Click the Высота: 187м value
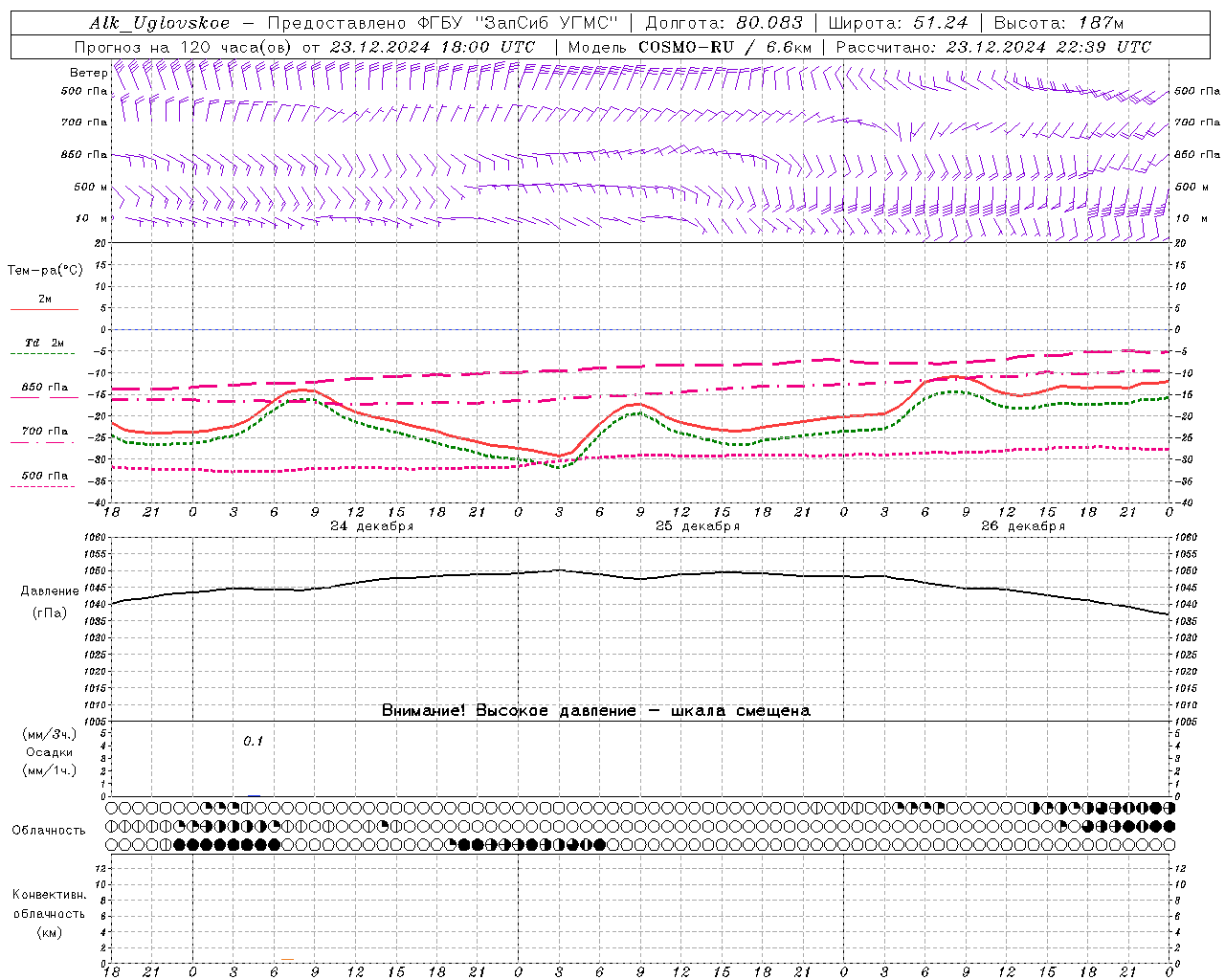This screenshot has height=980, width=1225. click(1058, 23)
